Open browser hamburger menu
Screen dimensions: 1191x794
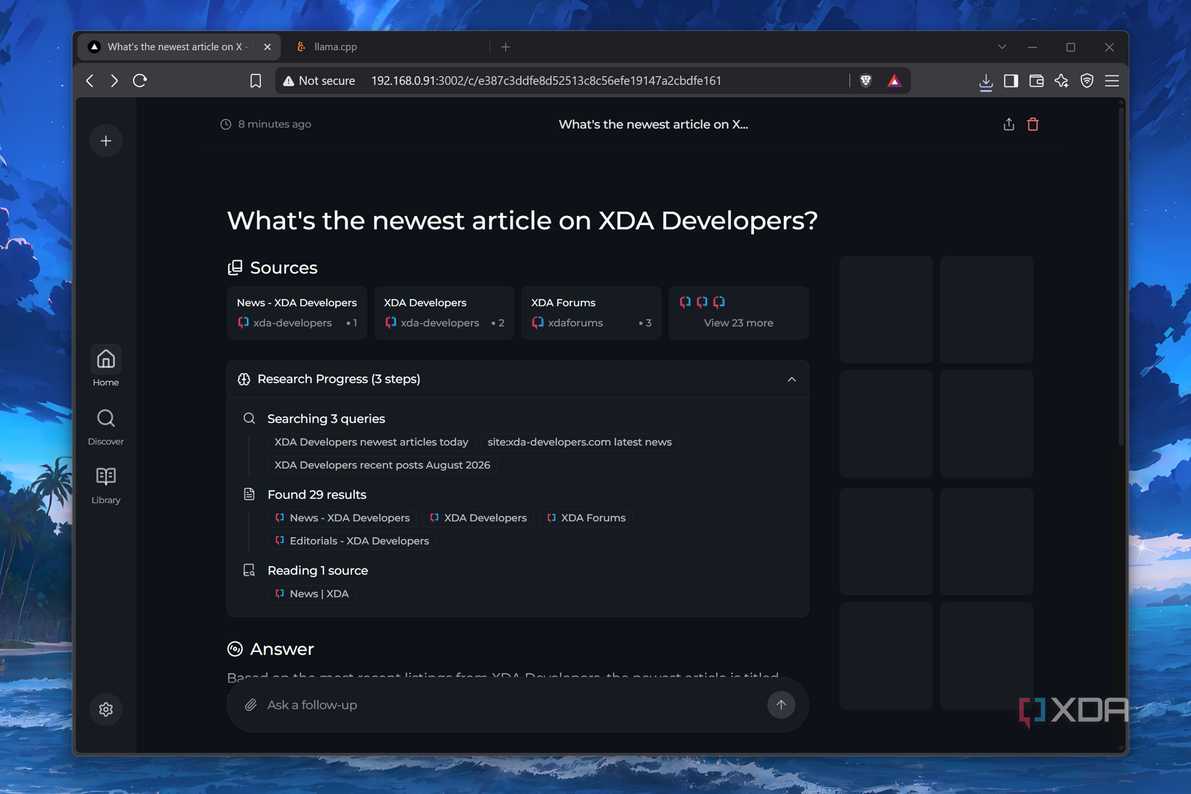pyautogui.click(x=1112, y=81)
